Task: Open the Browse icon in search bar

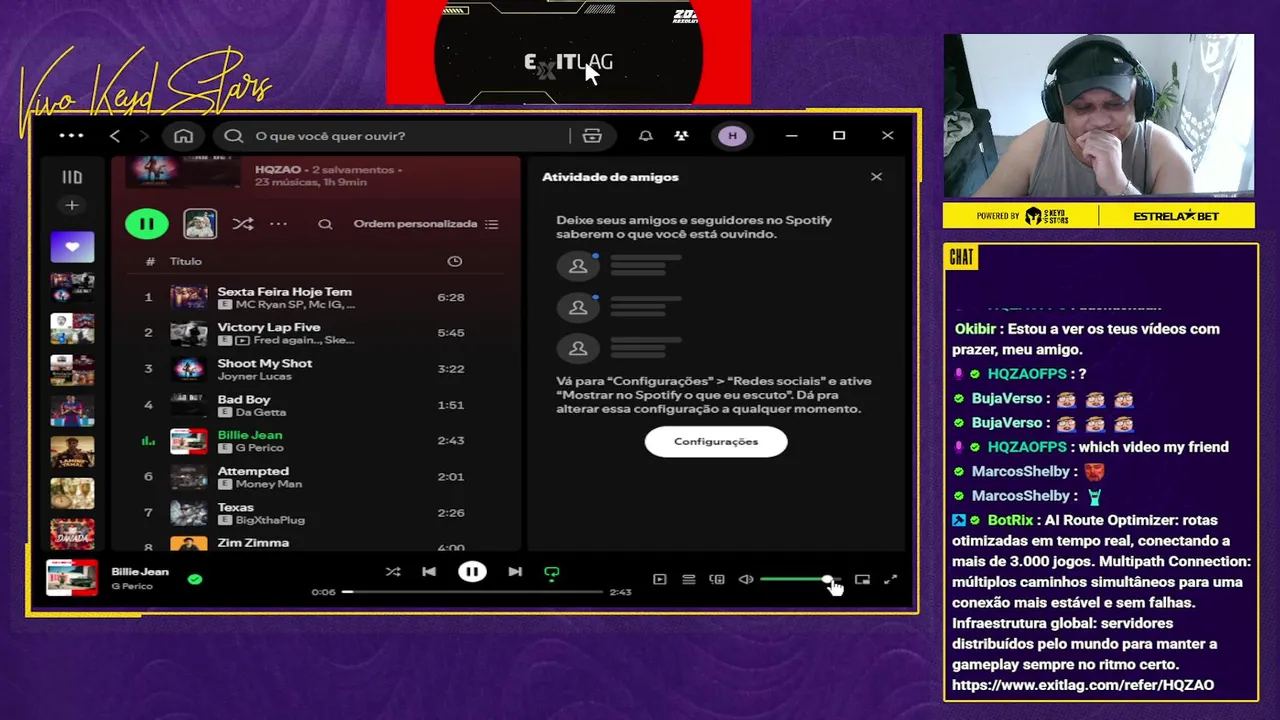Action: tap(592, 136)
